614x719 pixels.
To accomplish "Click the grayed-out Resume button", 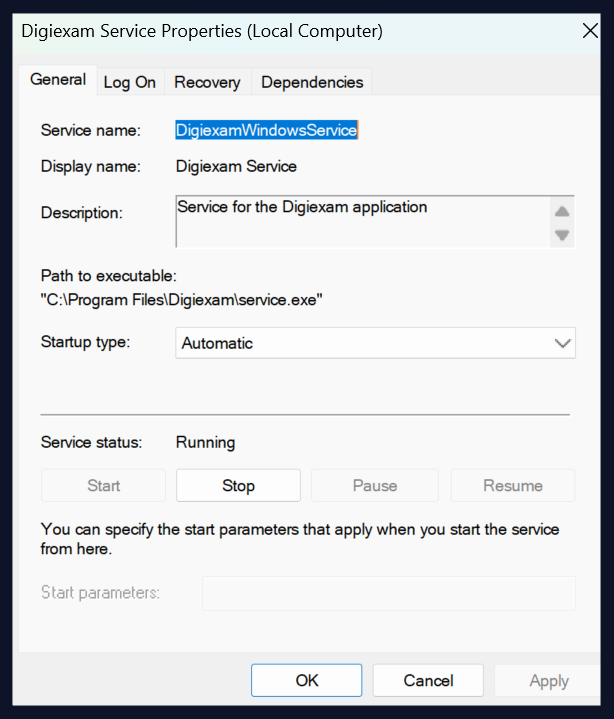I will 513,486.
